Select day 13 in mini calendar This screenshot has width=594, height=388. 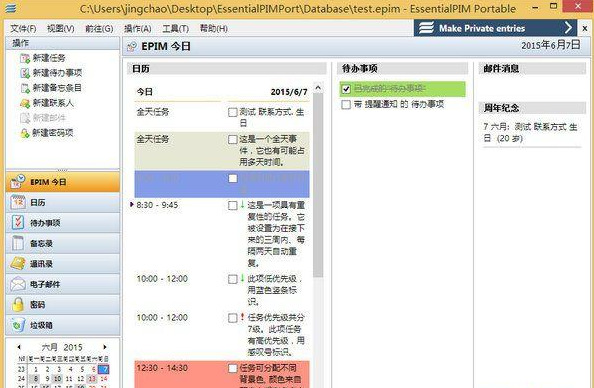click(92, 379)
